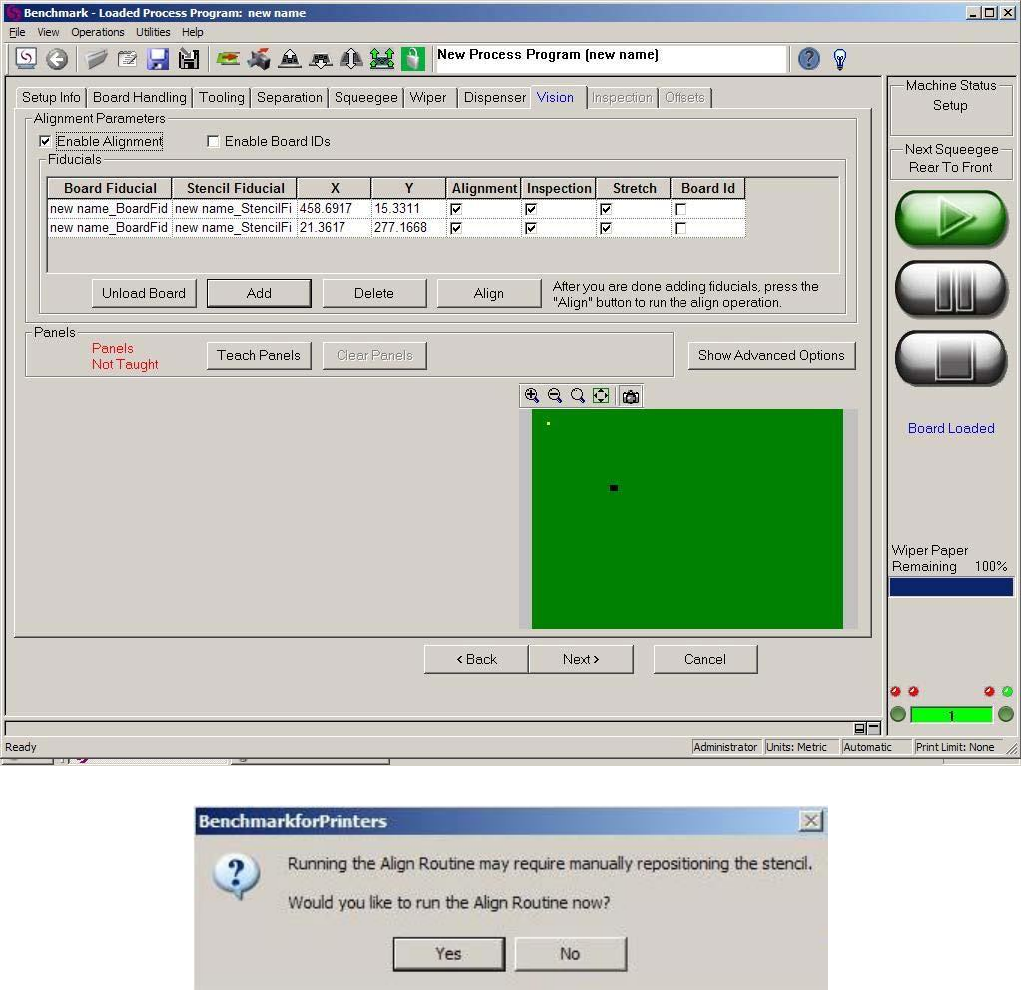Screen dimensions: 1021x990
Task: Toggle Inspection checkbox in X 458.6917 row
Action: pos(531,209)
